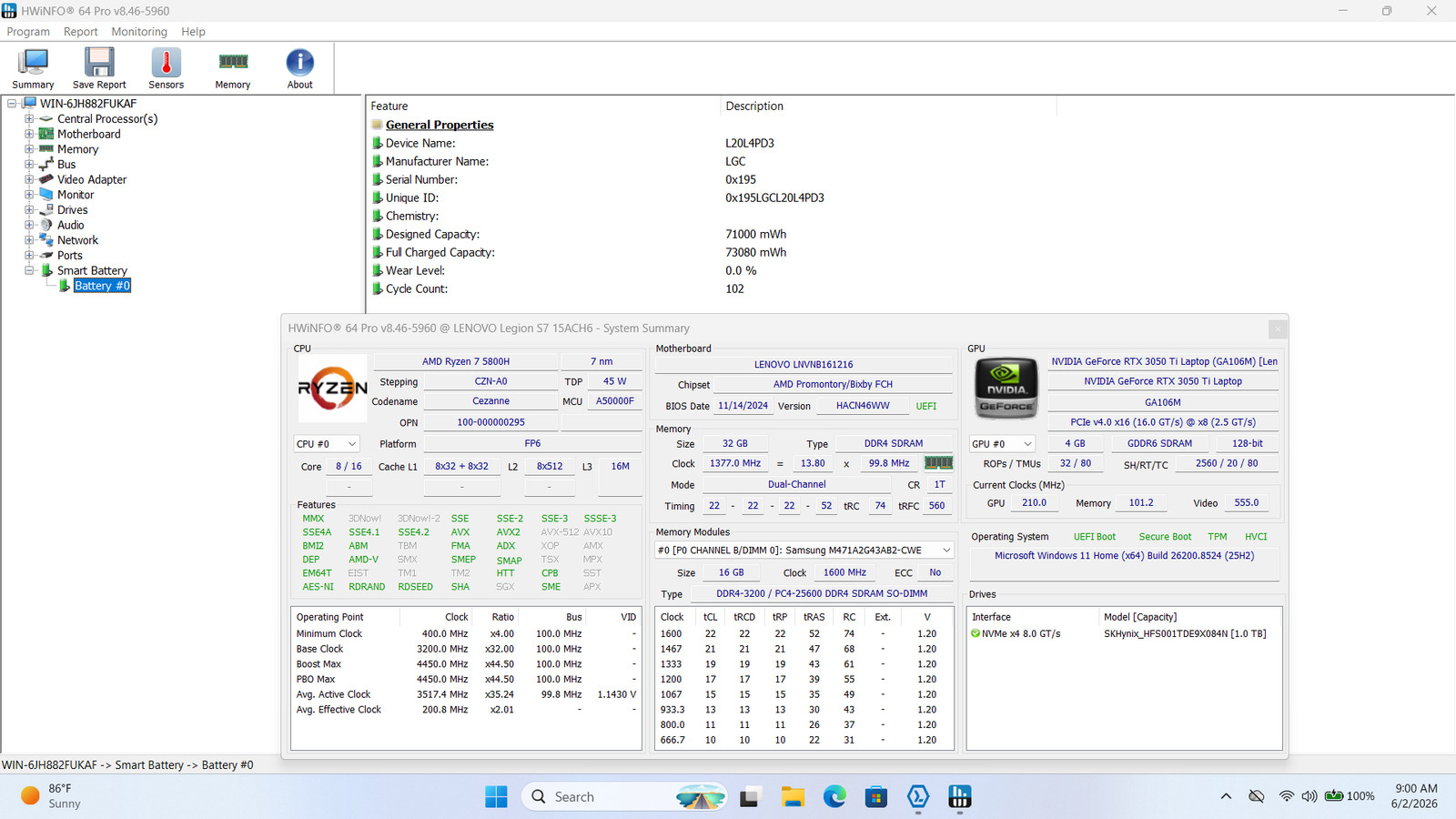Click the Cycle Count row label
Viewport: 1456px width, 819px height.
coord(417,288)
